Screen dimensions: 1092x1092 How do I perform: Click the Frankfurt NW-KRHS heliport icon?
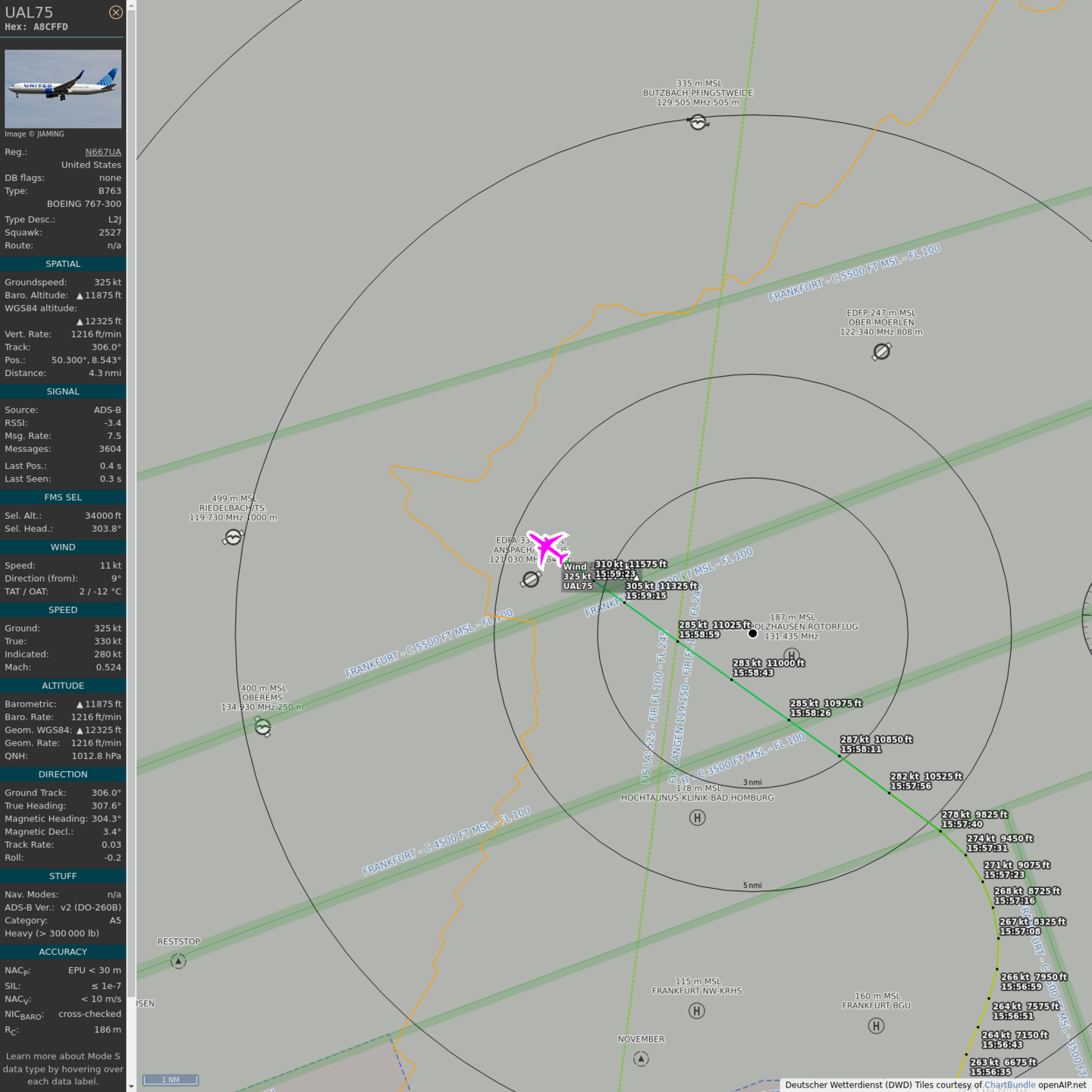pyautogui.click(x=697, y=1011)
